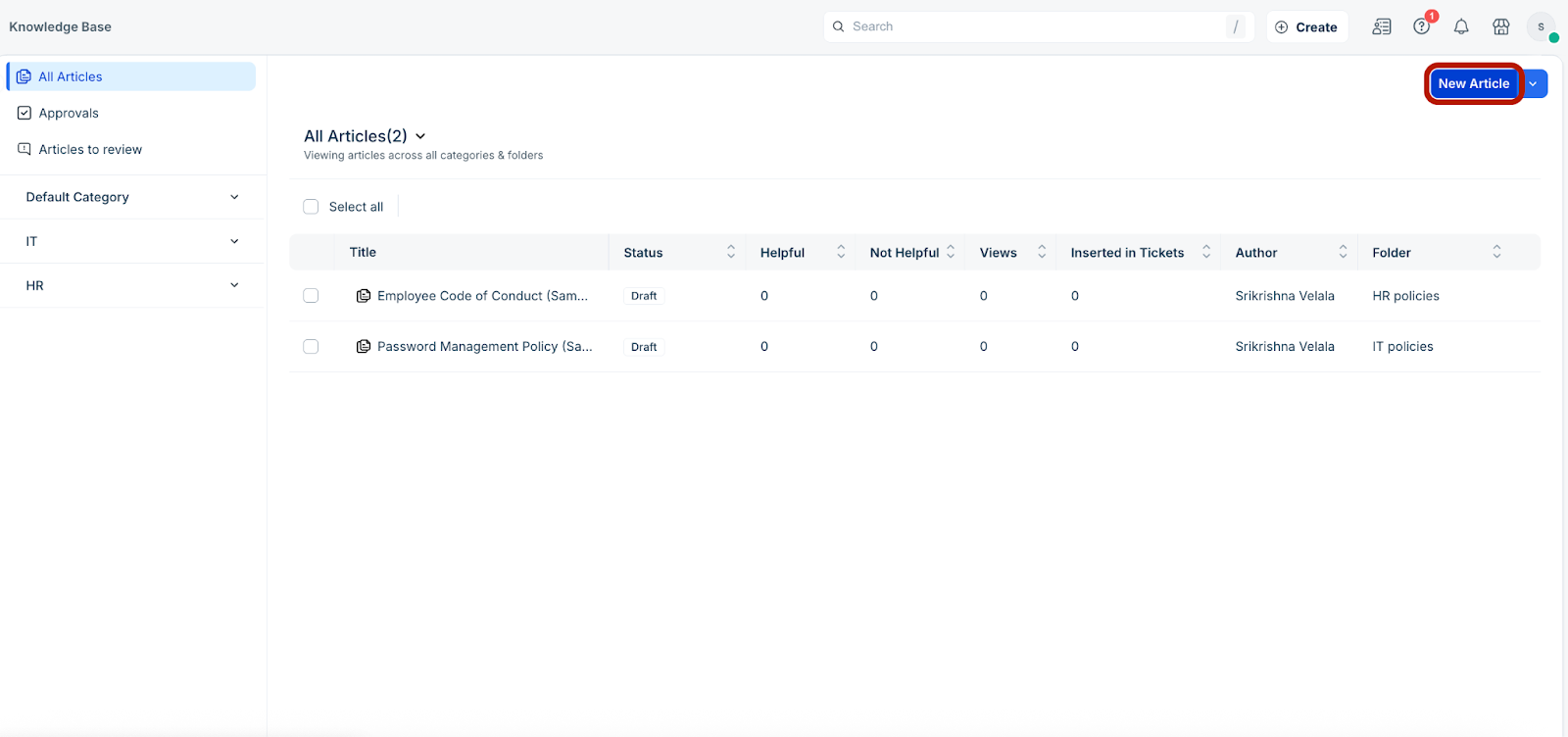The width and height of the screenshot is (1568, 737).
Task: Open the Employee Code of Conduct article
Action: coord(482,296)
